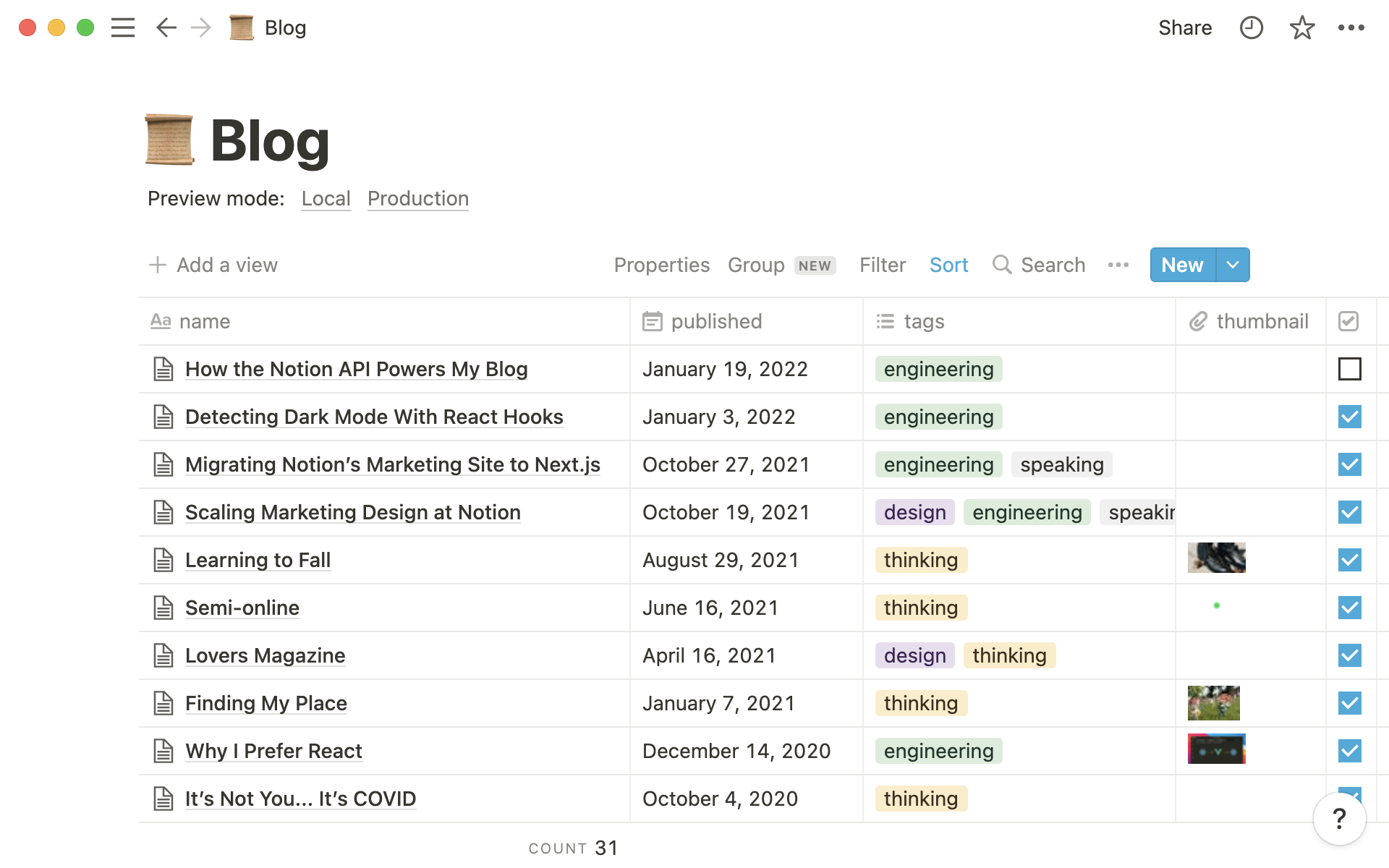
Task: Uncheck the Semi-online row checkbox
Action: (x=1350, y=608)
